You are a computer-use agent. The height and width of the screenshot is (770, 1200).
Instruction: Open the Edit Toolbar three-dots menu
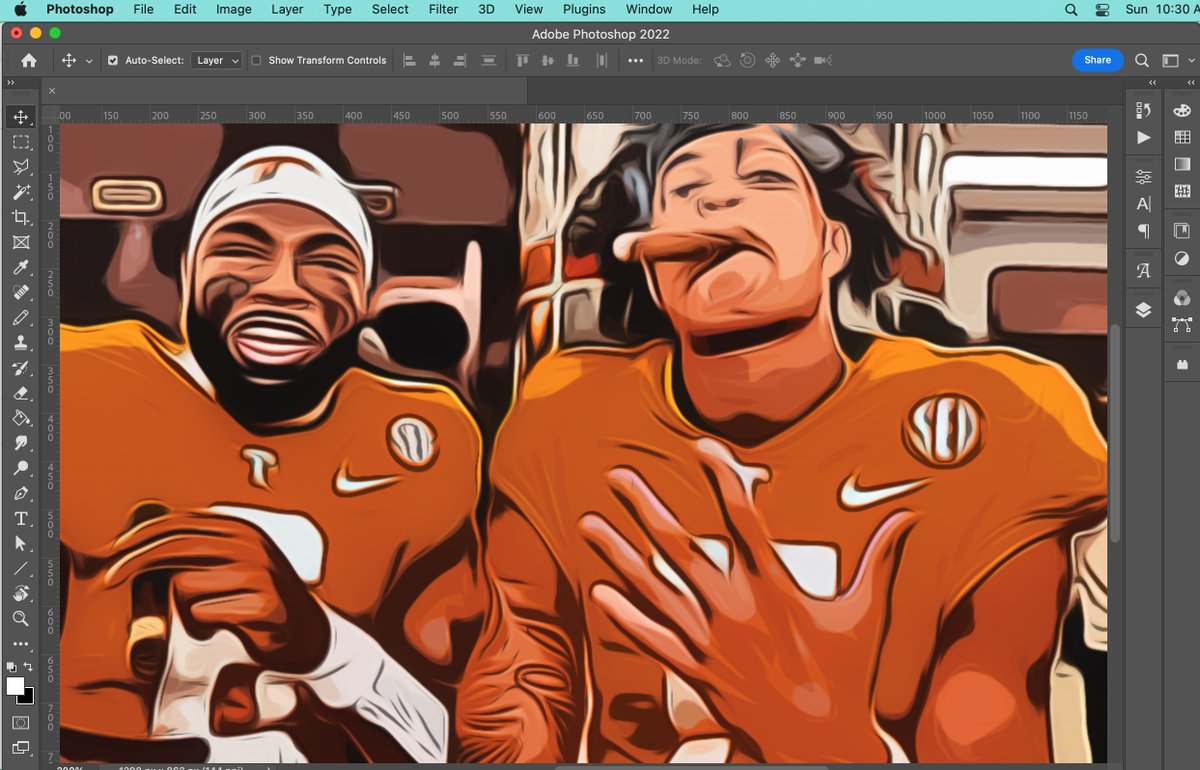pos(21,644)
